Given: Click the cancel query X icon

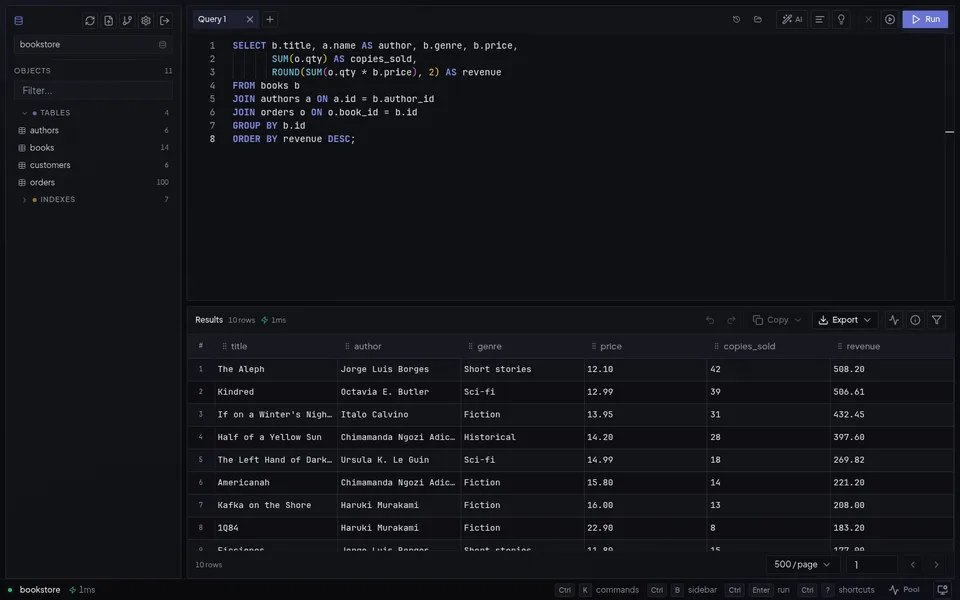Looking at the screenshot, I should (868, 20).
